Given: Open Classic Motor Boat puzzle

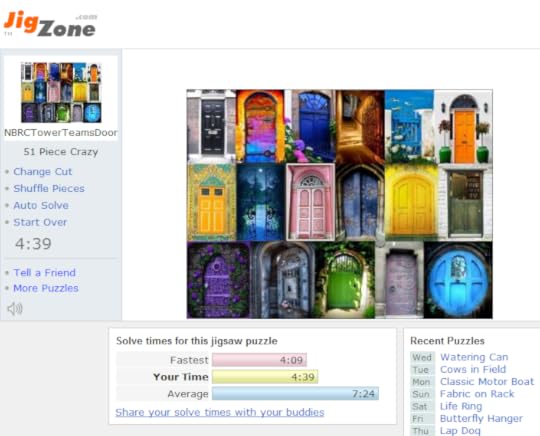Looking at the screenshot, I should click(x=487, y=382).
